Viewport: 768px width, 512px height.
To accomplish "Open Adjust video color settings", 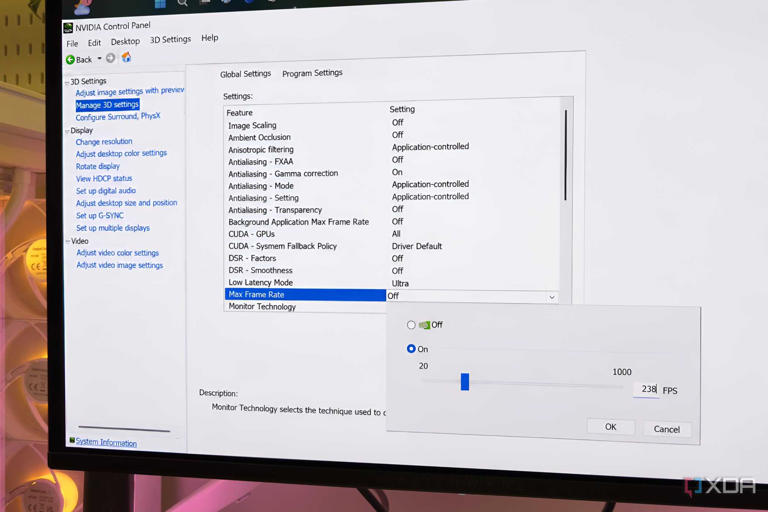I will pyautogui.click(x=118, y=253).
